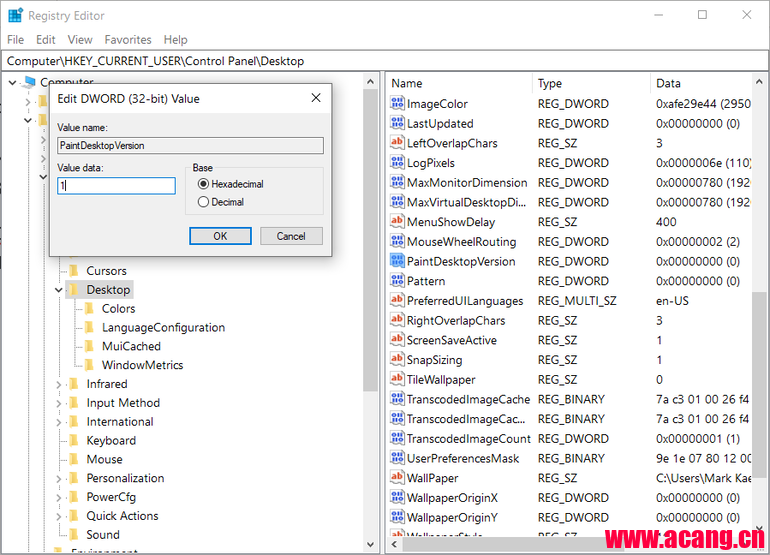Screen dimensions: 770x555
Task: Click the PaintDesktopVersion value icon
Action: 397,261
